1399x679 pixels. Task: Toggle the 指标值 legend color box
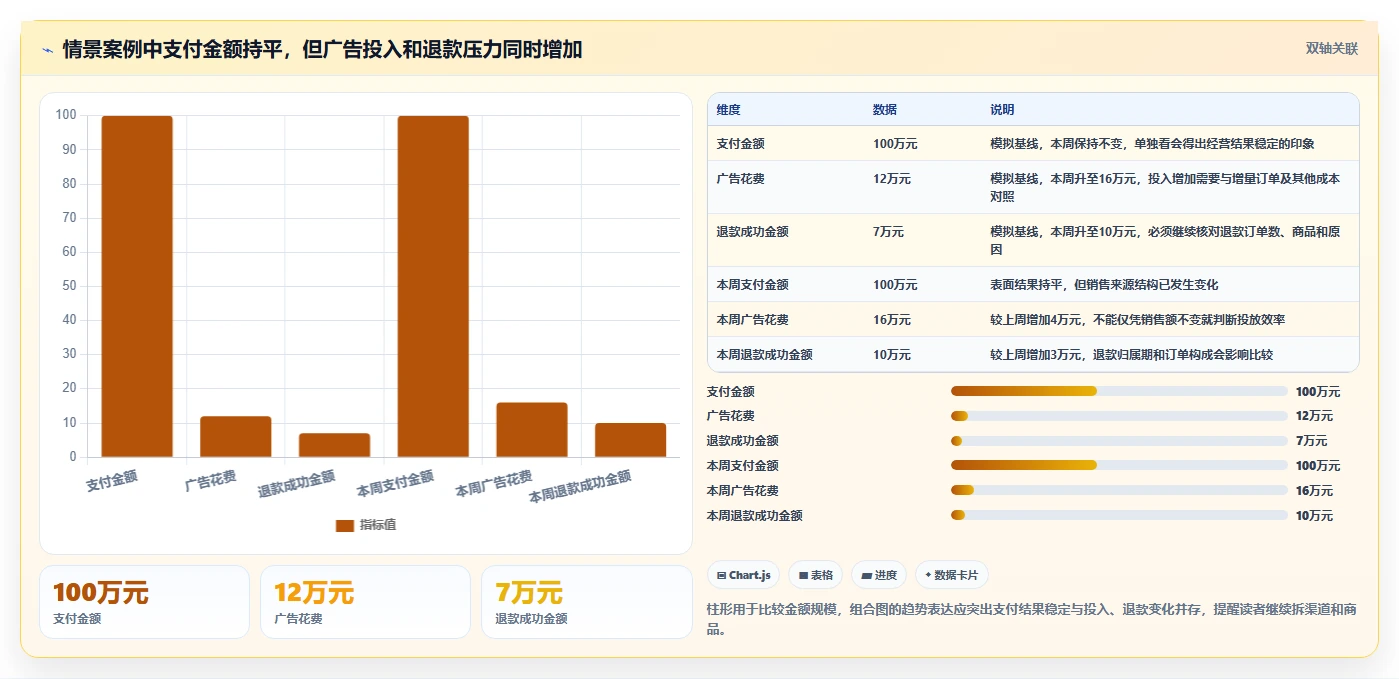click(x=345, y=525)
